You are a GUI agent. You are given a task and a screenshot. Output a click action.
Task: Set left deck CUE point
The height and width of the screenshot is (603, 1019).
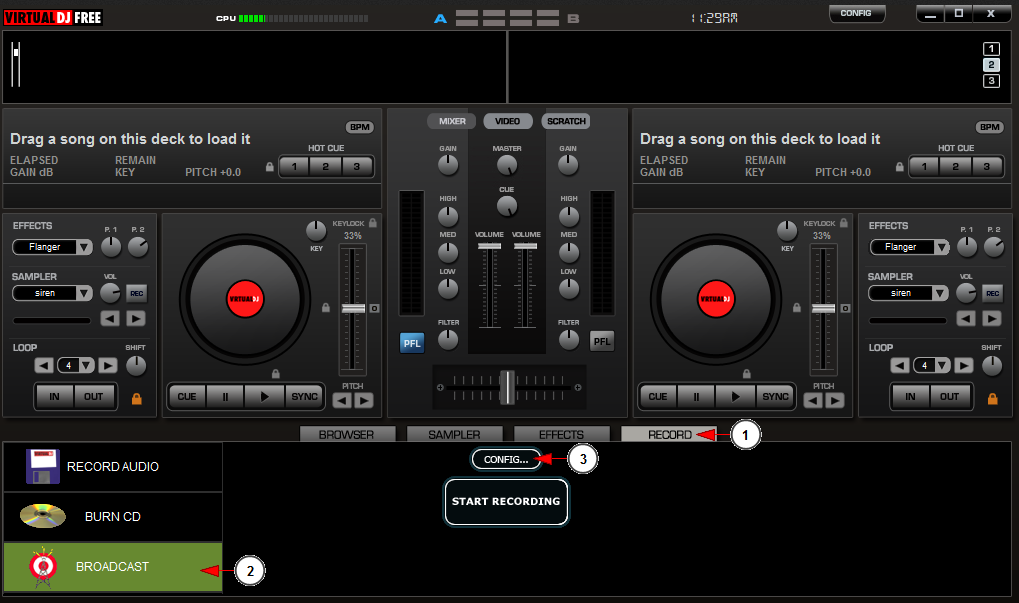coord(187,396)
